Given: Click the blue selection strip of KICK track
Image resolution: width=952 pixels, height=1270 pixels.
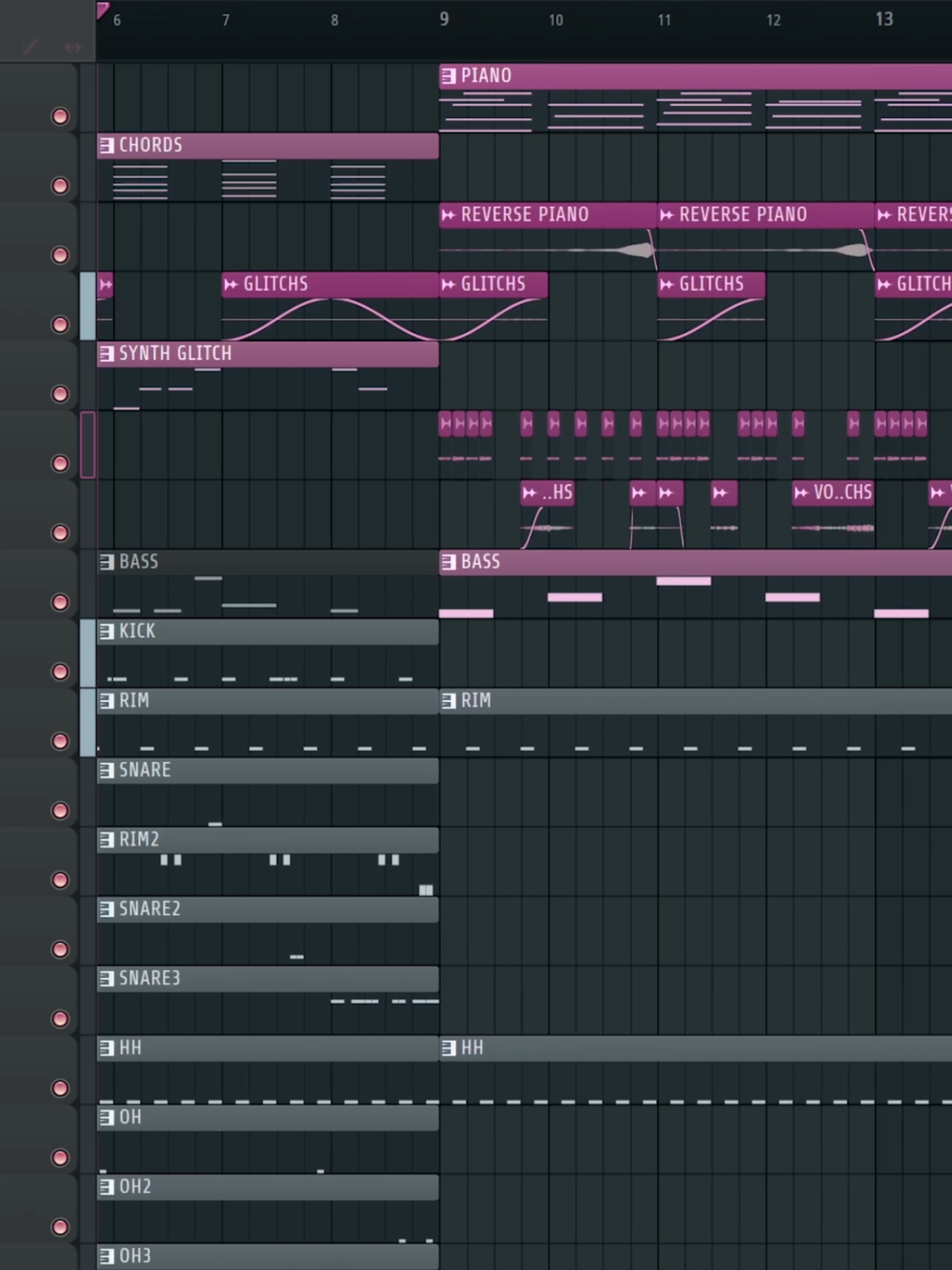Looking at the screenshot, I should [x=88, y=653].
